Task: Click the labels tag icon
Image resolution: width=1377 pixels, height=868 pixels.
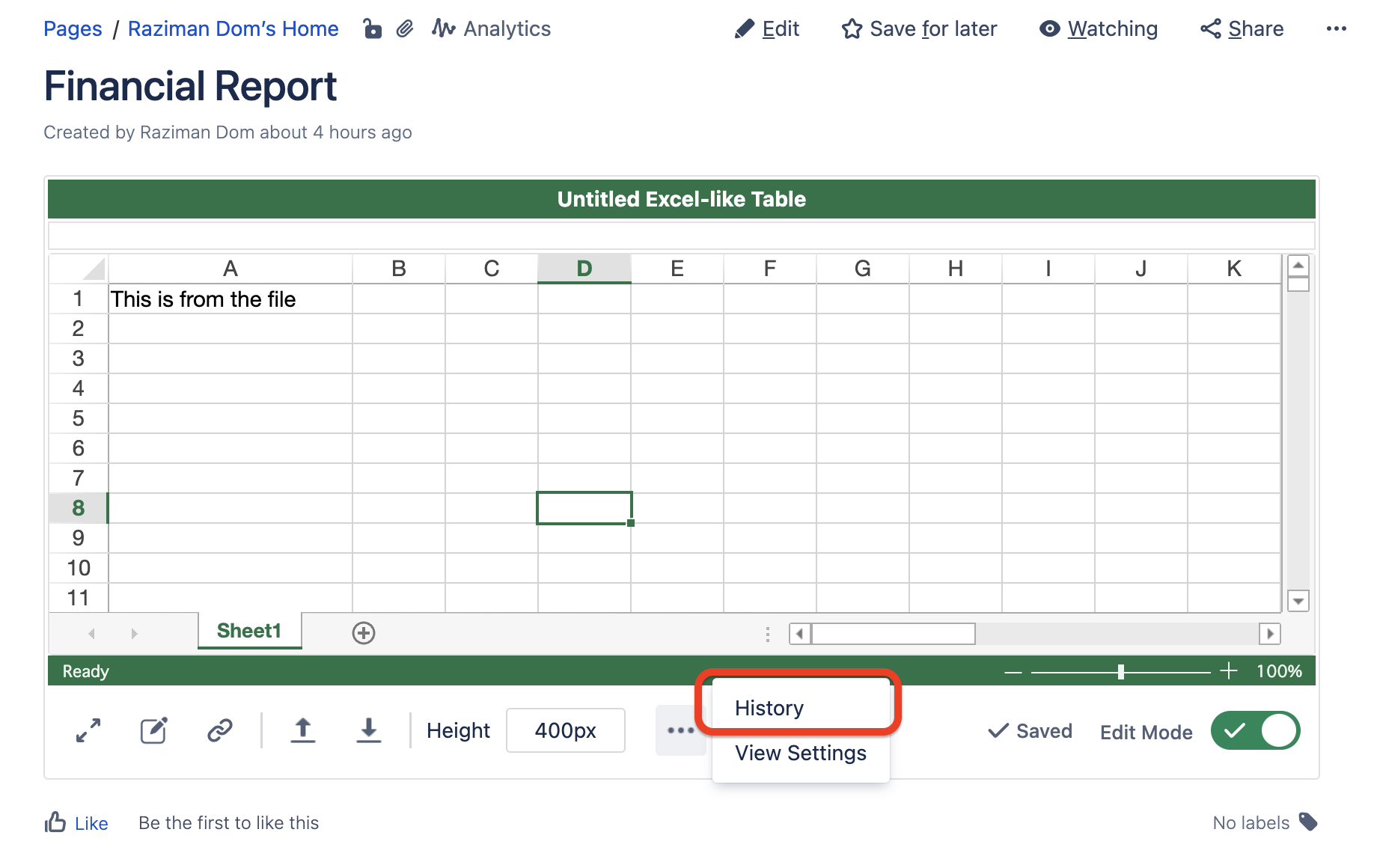Action: point(1308,822)
